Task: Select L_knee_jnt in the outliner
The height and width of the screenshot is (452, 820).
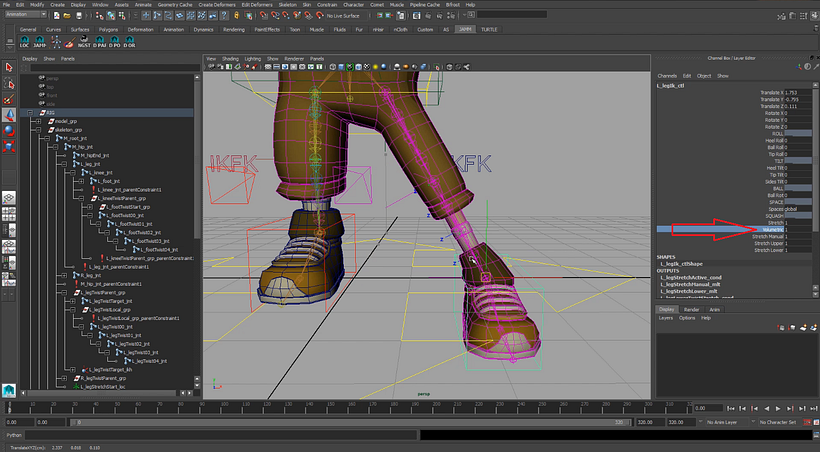Action: coord(100,172)
